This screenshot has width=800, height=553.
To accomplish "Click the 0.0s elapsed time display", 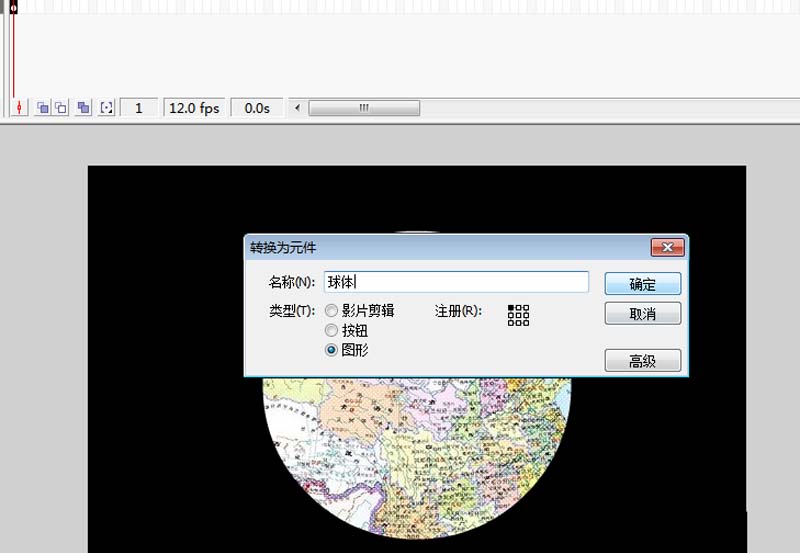I will pos(257,108).
